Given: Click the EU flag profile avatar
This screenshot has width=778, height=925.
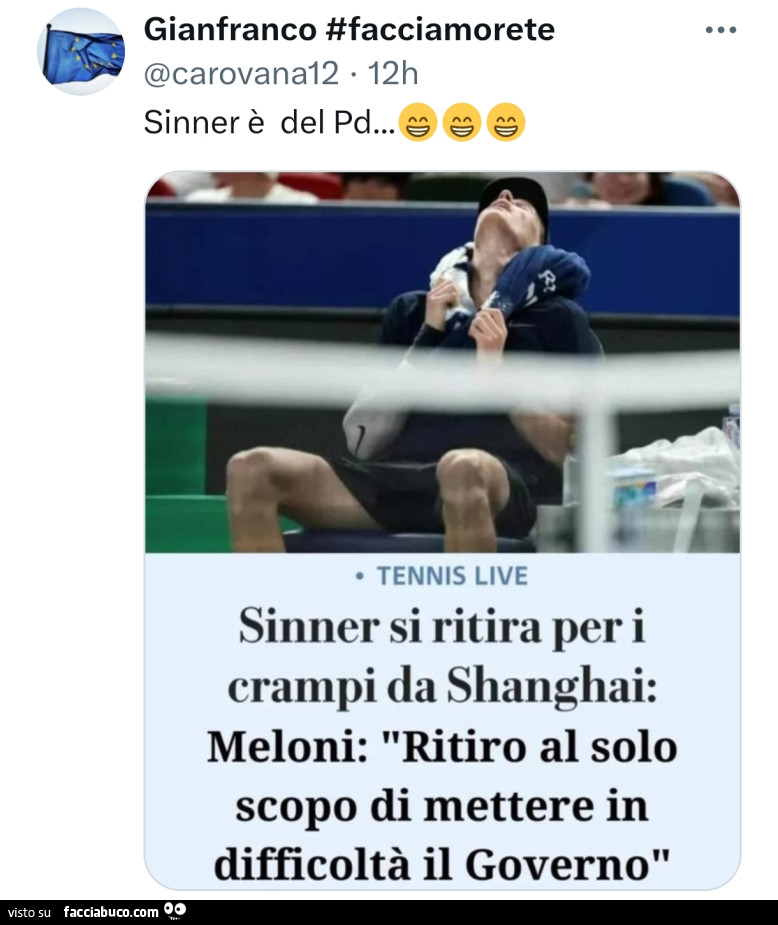Looking at the screenshot, I should tap(81, 51).
